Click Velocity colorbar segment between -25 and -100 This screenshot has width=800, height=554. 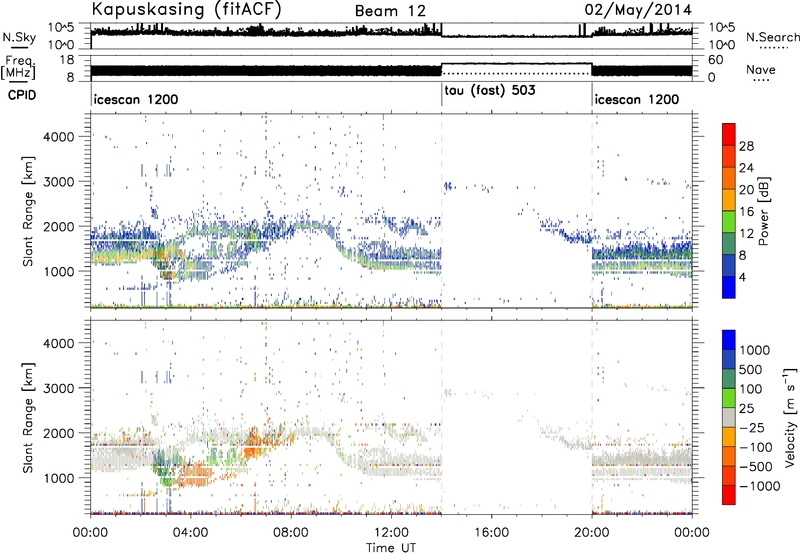729,437
